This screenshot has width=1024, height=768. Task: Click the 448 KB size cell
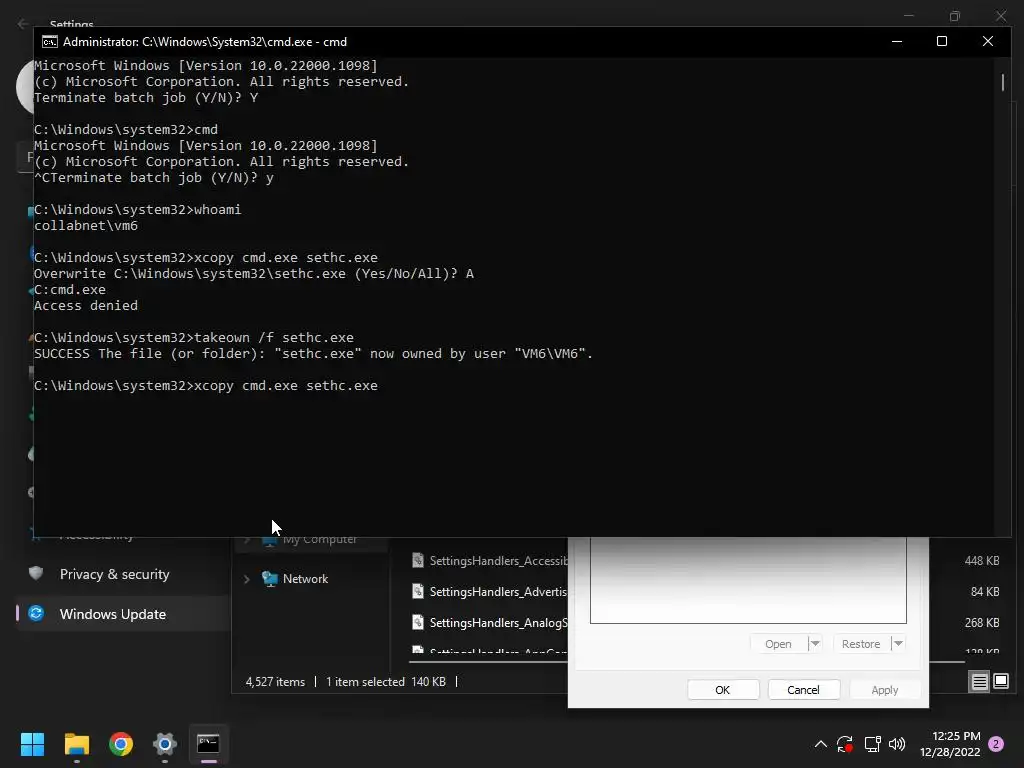point(982,560)
